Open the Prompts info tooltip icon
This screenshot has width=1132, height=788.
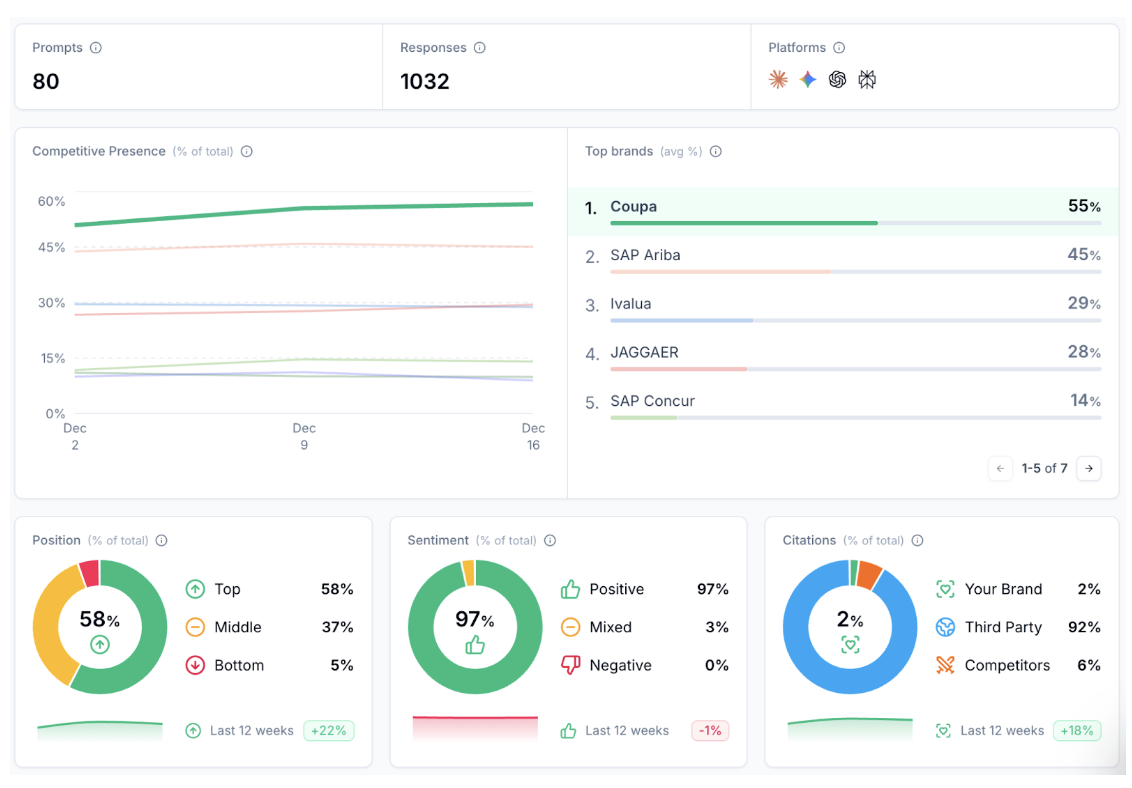click(96, 48)
